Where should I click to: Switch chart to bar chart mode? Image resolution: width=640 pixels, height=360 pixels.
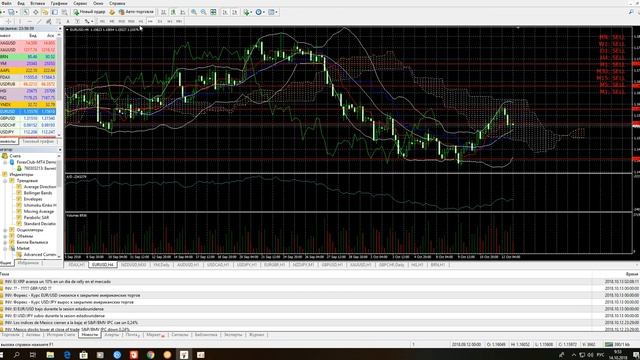(164, 12)
